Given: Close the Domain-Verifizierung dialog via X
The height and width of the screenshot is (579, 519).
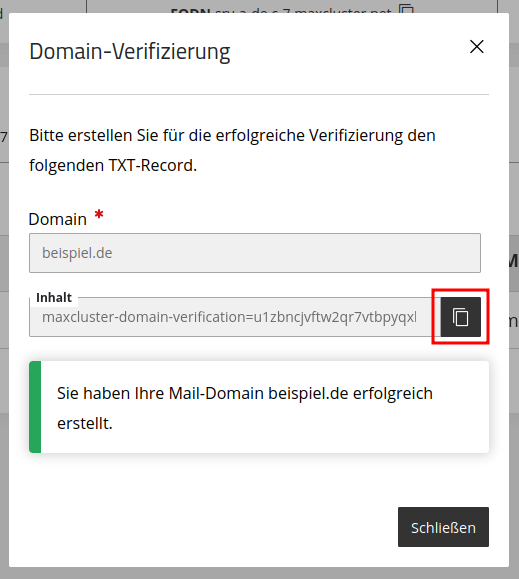Looking at the screenshot, I should [x=477, y=47].
